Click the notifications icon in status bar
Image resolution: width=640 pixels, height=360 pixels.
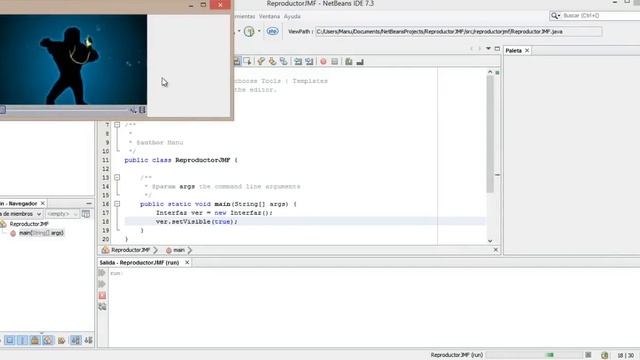604,355
